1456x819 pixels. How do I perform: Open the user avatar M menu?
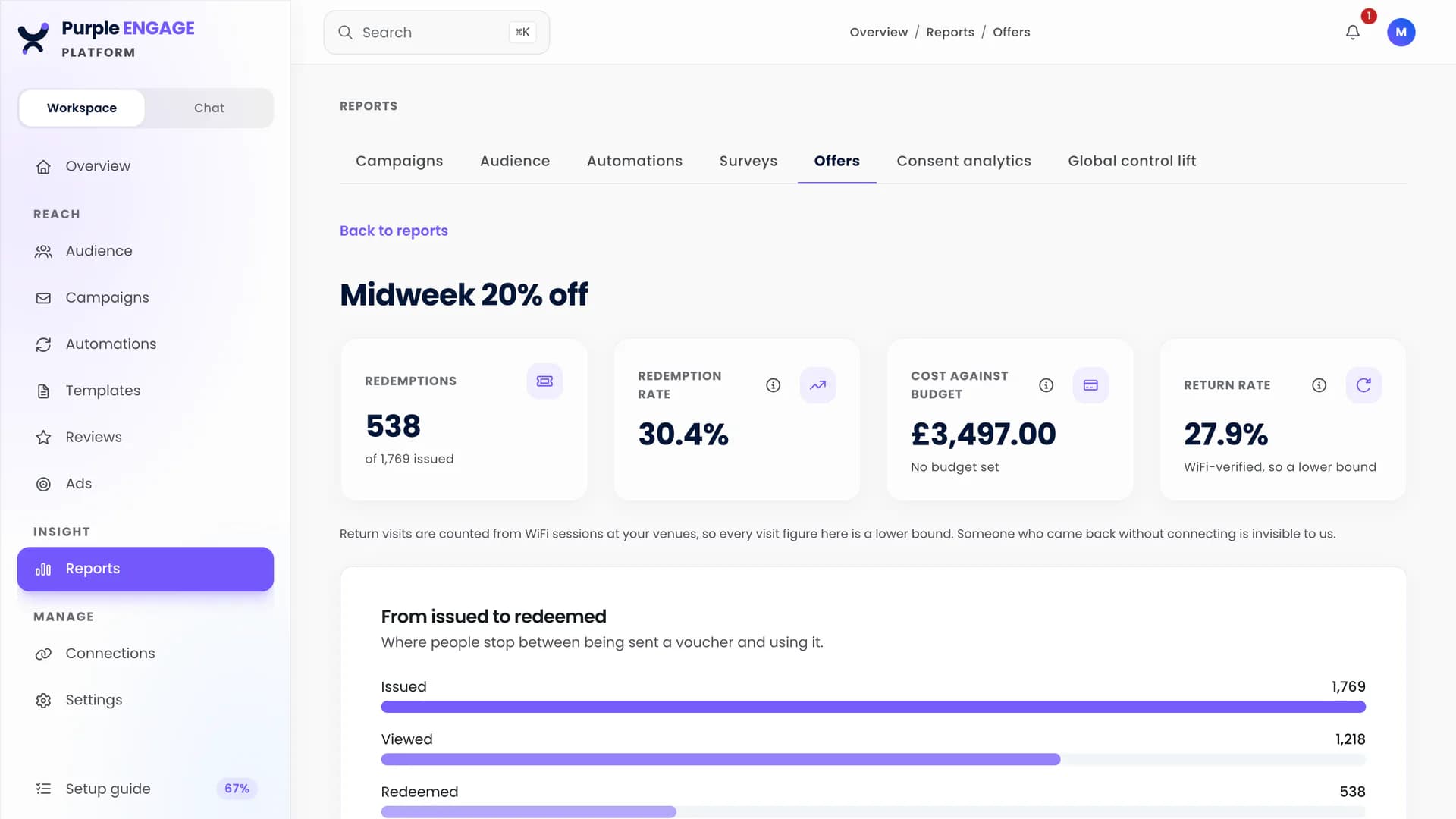point(1401,32)
